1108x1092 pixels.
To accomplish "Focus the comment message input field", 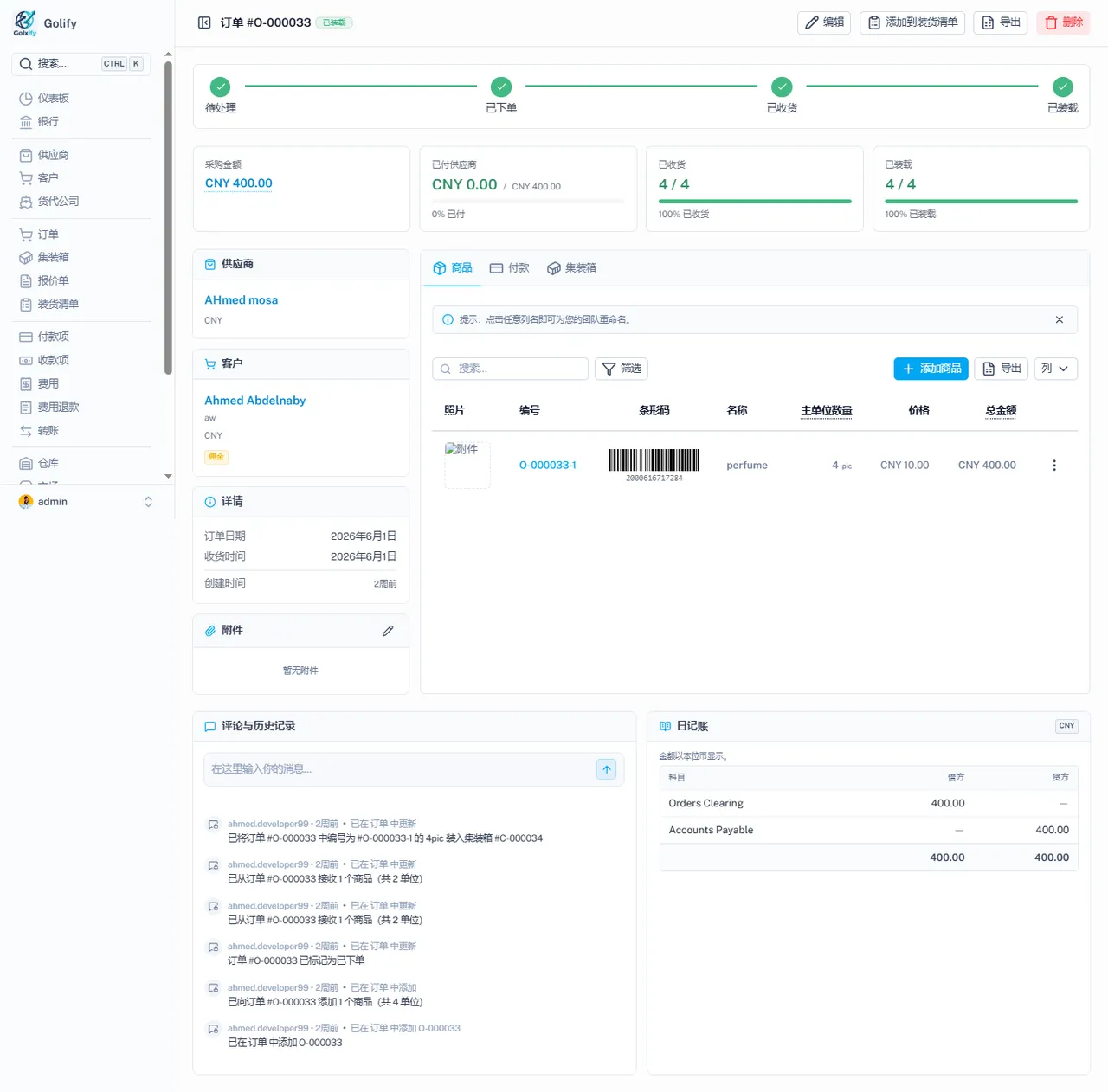I will pos(400,769).
